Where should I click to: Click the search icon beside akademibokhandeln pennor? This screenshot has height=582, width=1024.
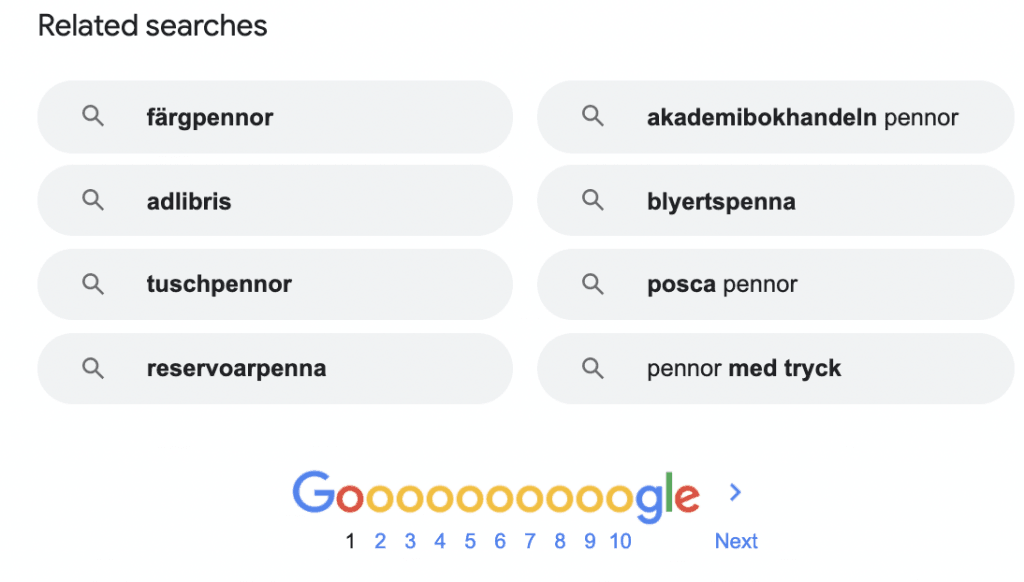point(593,117)
